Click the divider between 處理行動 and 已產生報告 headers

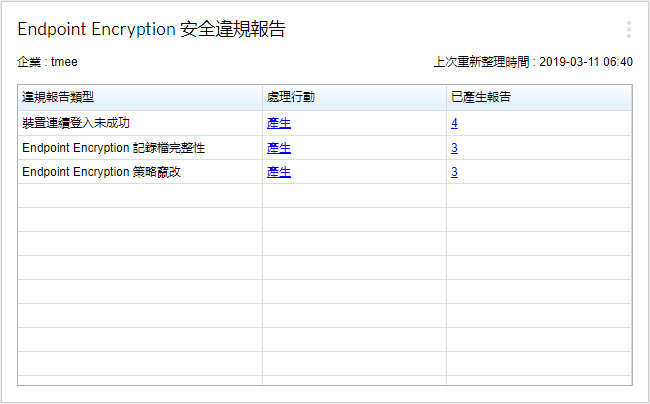coord(446,97)
